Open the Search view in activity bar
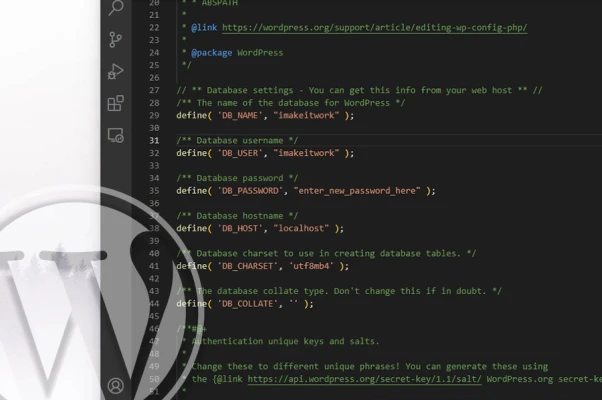Screen dimensions: 602x400 tap(116, 8)
